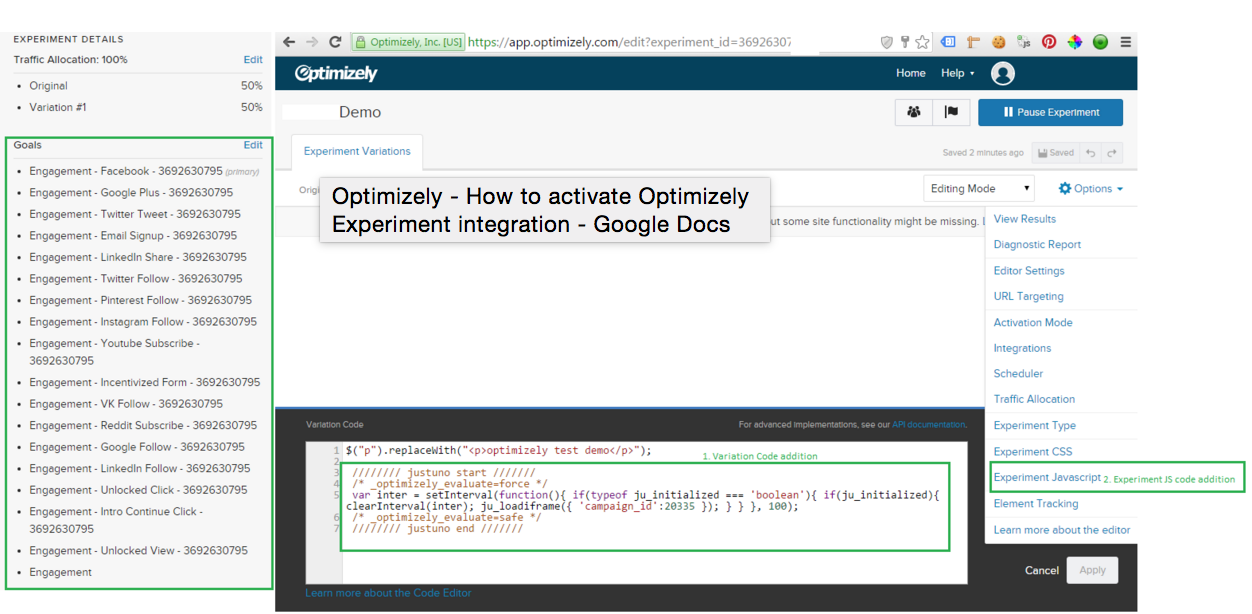This screenshot has width=1252, height=614.
Task: Open the API documentation link
Action: [x=928, y=425]
